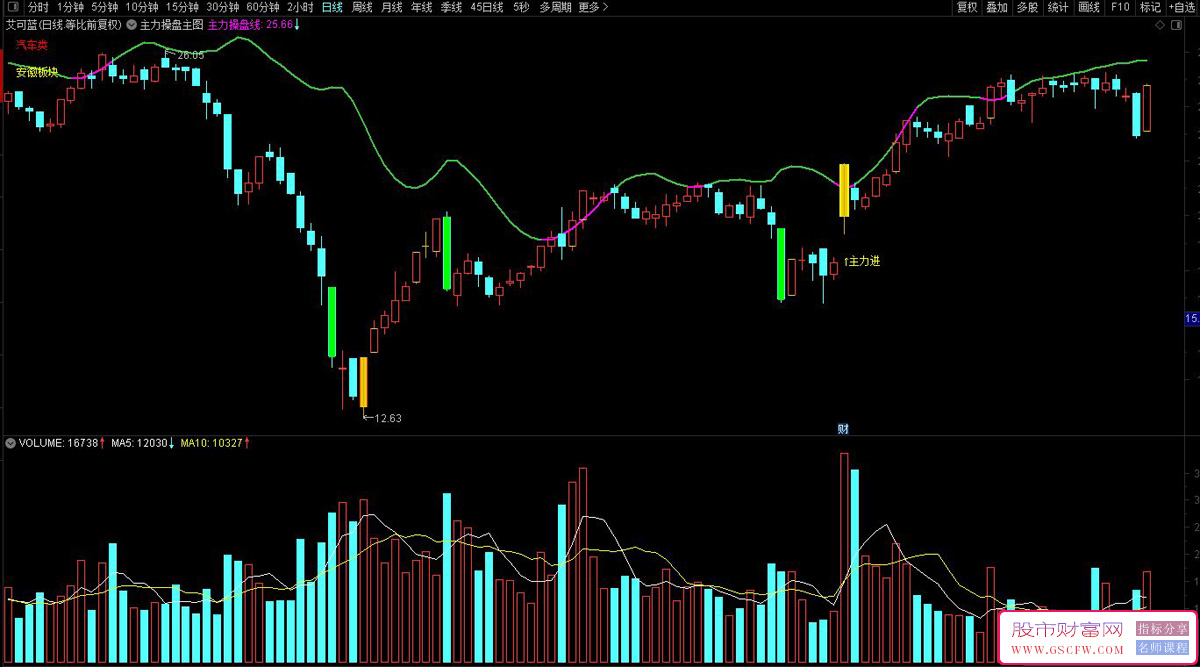Open the 主力操盘主图 indicator dropdown circle
The image size is (1200, 667).
click(x=132, y=23)
